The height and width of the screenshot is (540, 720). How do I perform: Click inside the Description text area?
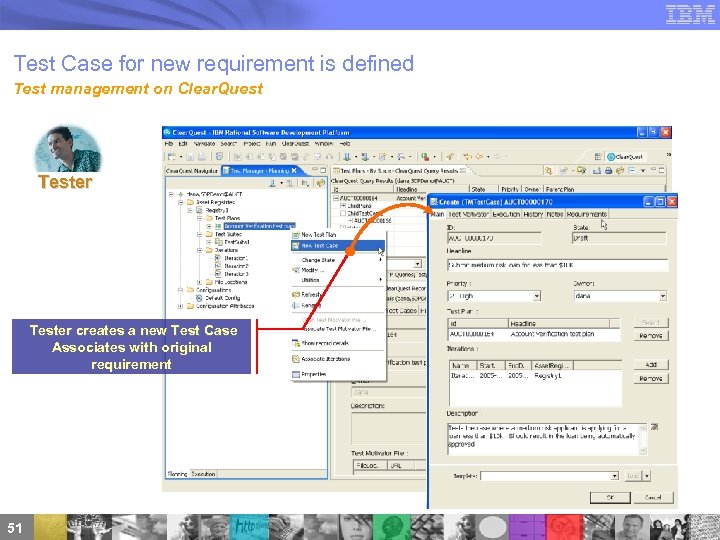(x=543, y=439)
